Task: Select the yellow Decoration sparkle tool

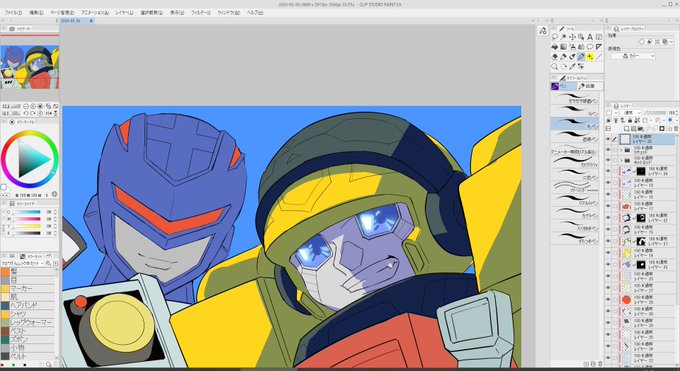Action: point(590,57)
